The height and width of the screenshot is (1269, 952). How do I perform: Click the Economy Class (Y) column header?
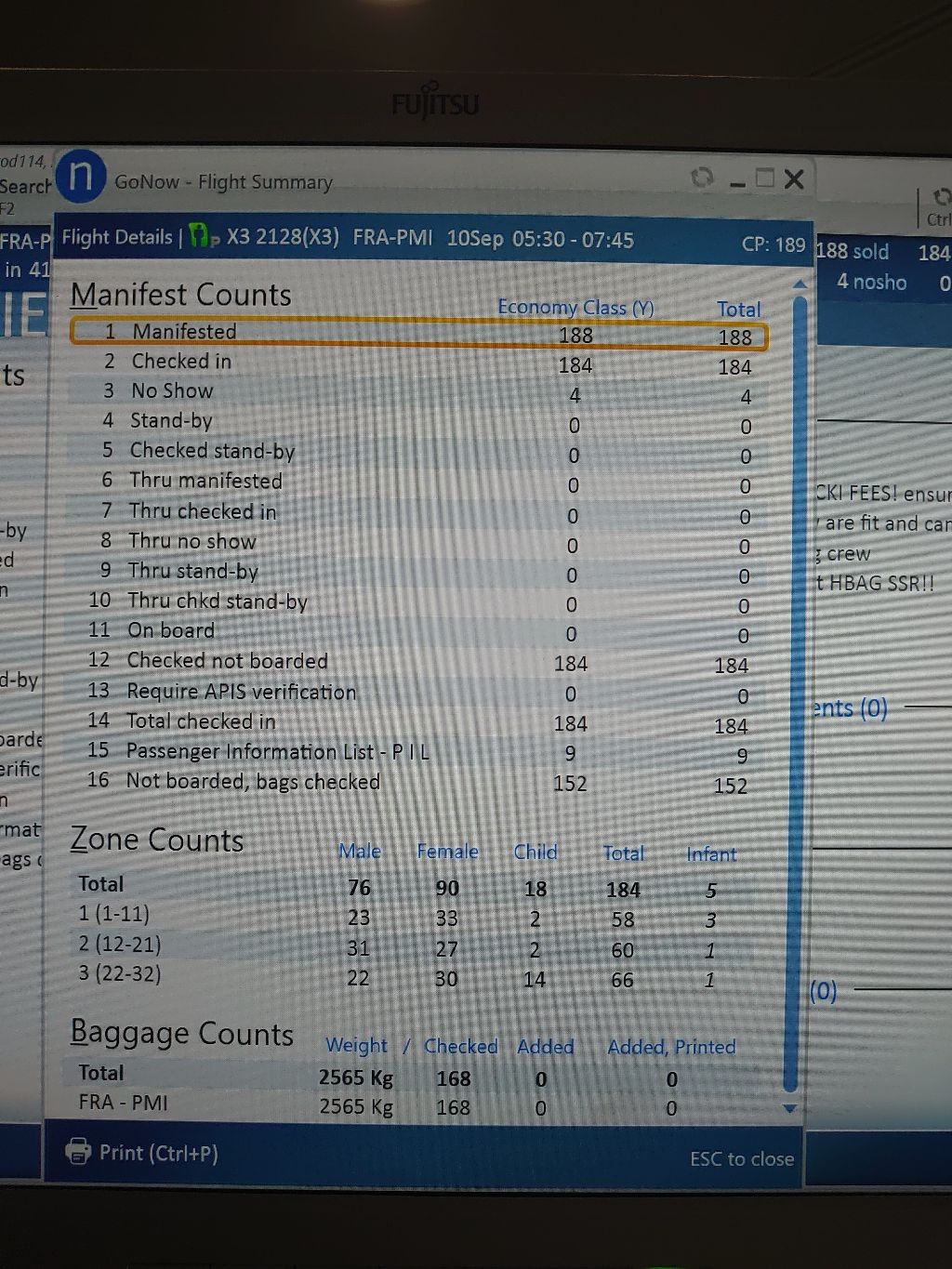575,307
